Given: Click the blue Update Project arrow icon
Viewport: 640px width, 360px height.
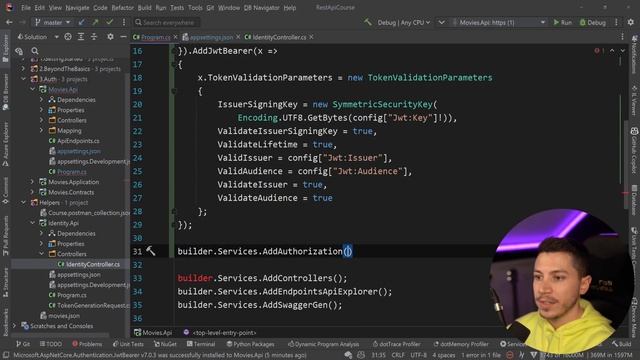Looking at the screenshot, I should click(x=82, y=22).
